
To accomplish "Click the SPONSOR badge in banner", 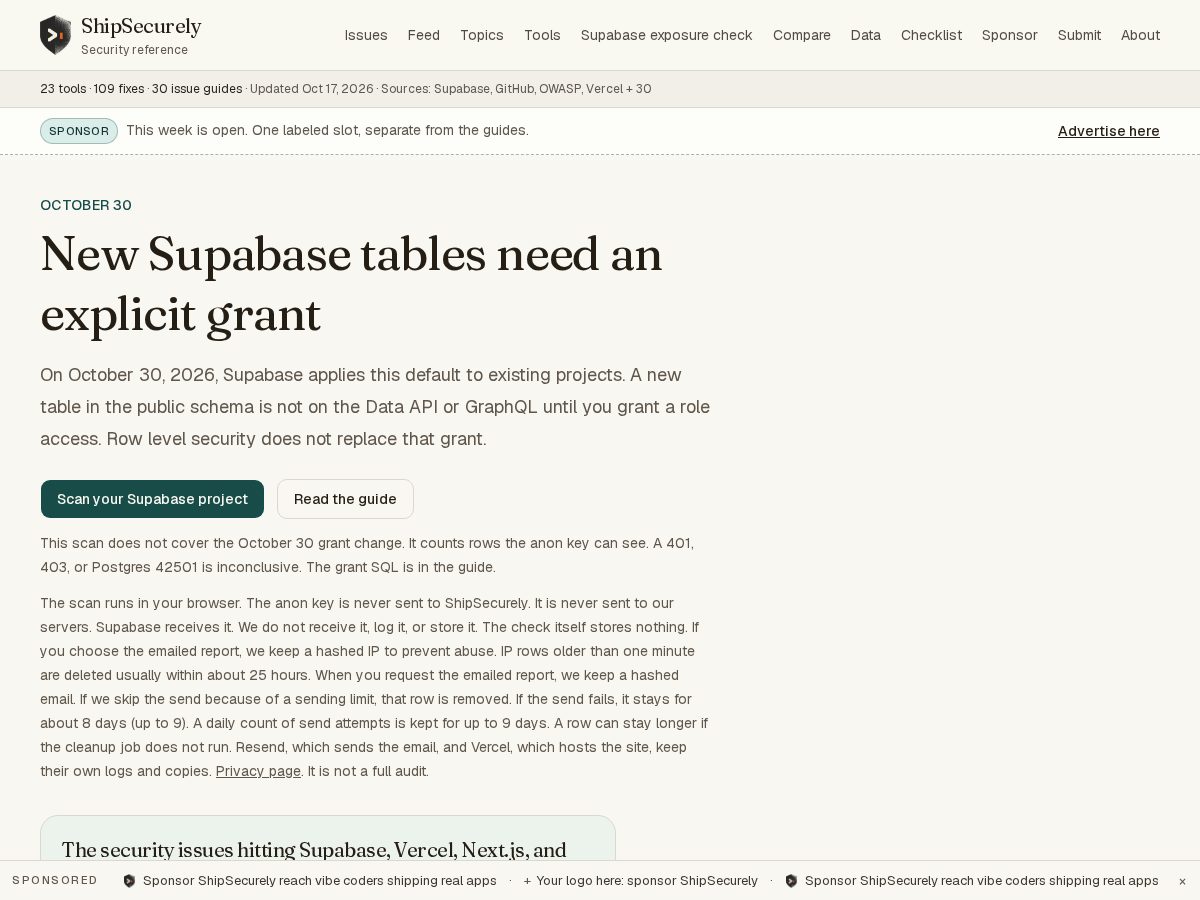I will pyautogui.click(x=79, y=131).
